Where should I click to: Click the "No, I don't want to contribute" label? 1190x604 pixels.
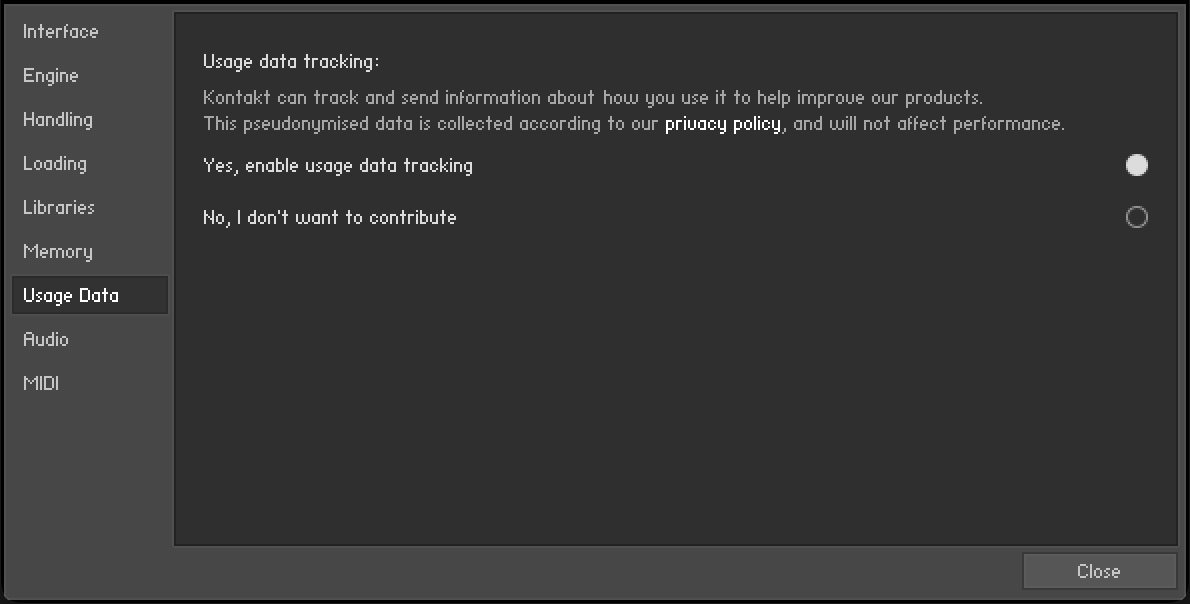(x=330, y=218)
